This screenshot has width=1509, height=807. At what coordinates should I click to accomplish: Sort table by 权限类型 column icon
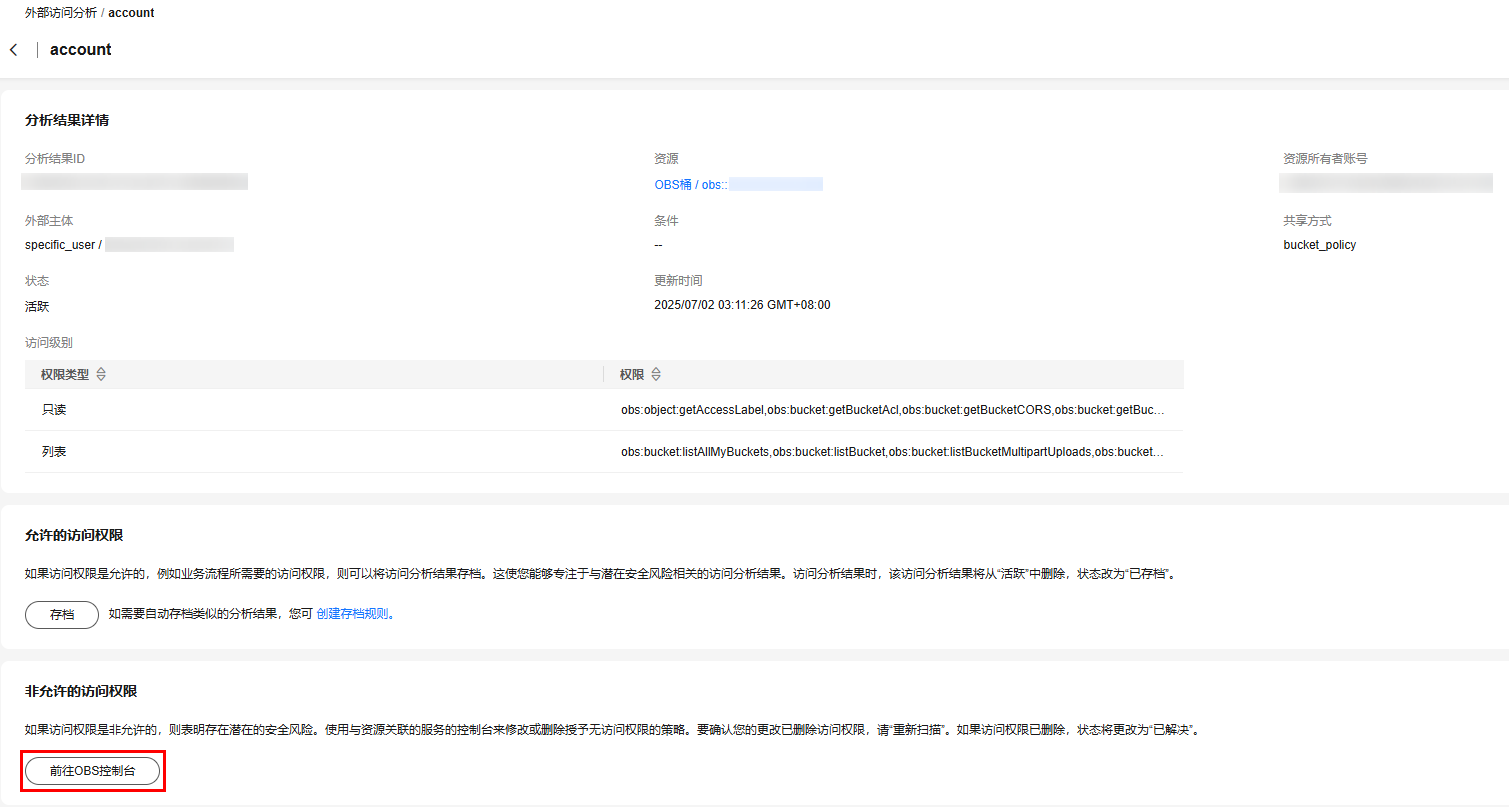coord(101,375)
